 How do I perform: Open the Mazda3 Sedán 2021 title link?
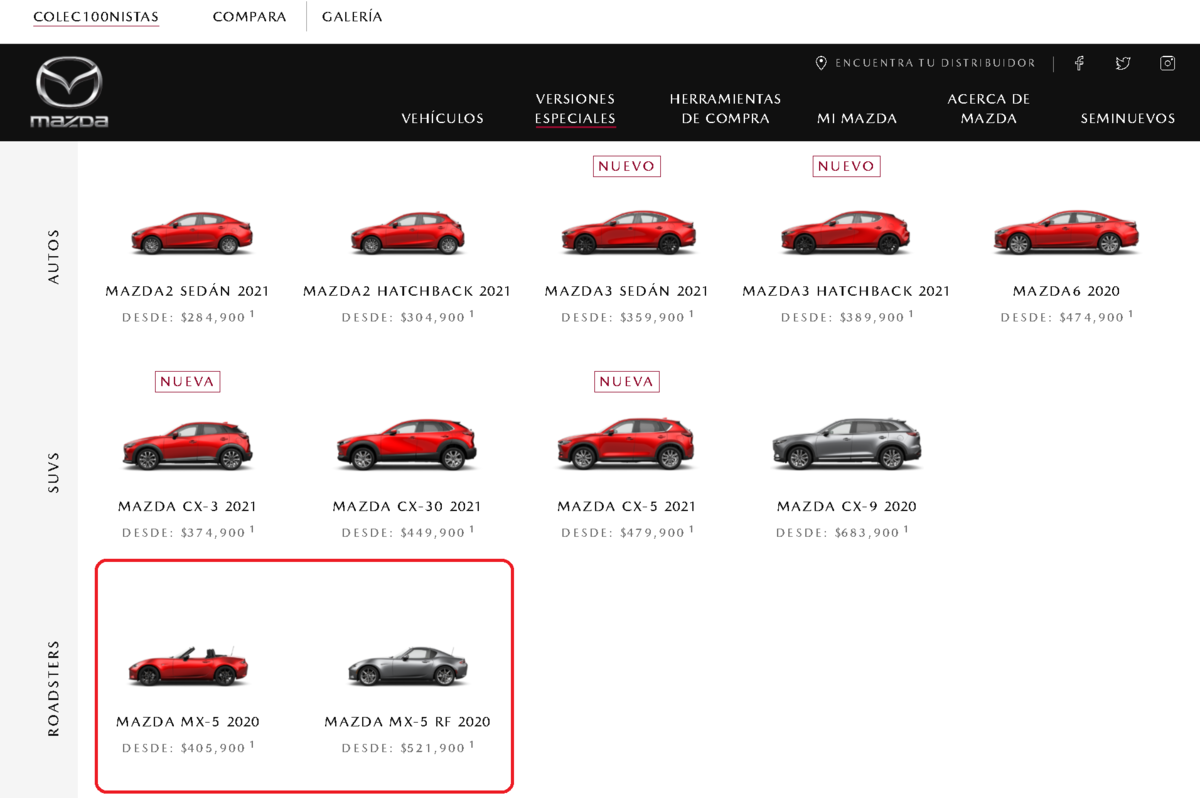pos(626,291)
